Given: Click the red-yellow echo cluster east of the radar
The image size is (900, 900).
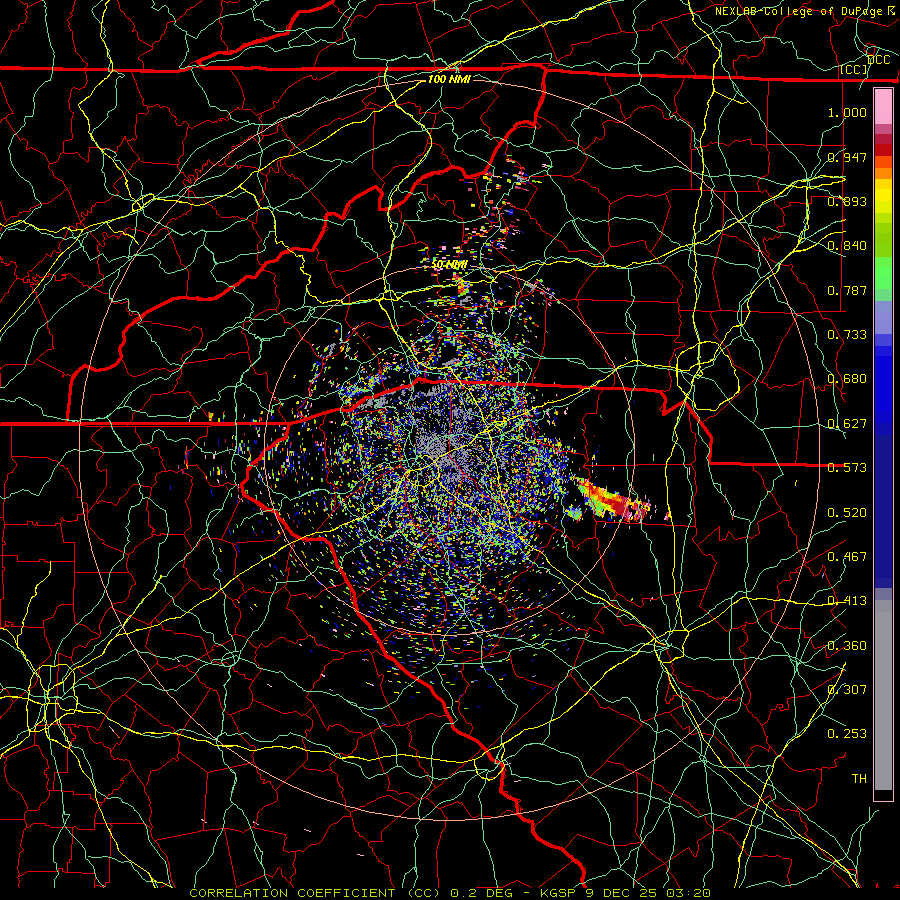Looking at the screenshot, I should (613, 501).
